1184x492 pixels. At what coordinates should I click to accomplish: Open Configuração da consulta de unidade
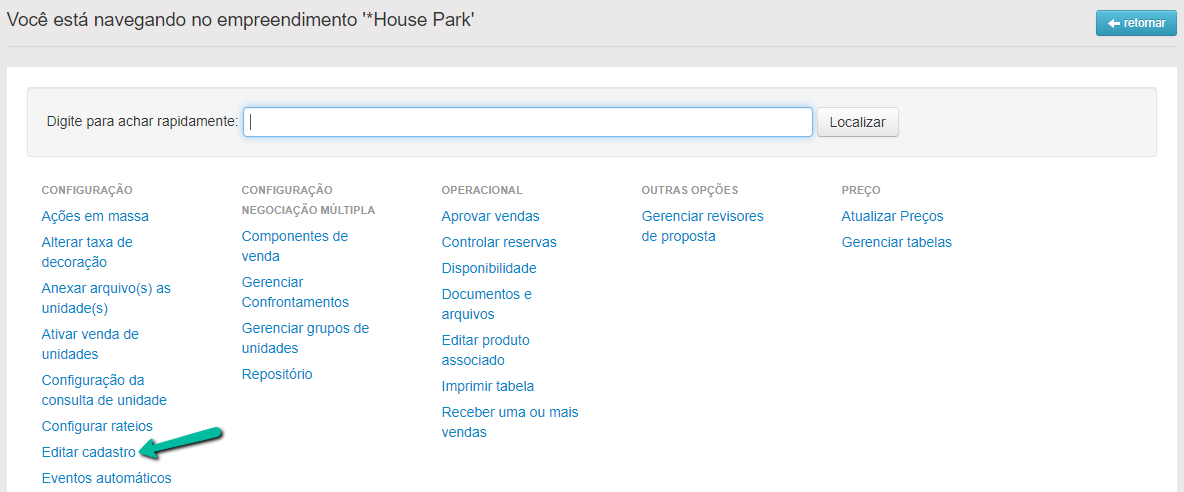point(104,390)
